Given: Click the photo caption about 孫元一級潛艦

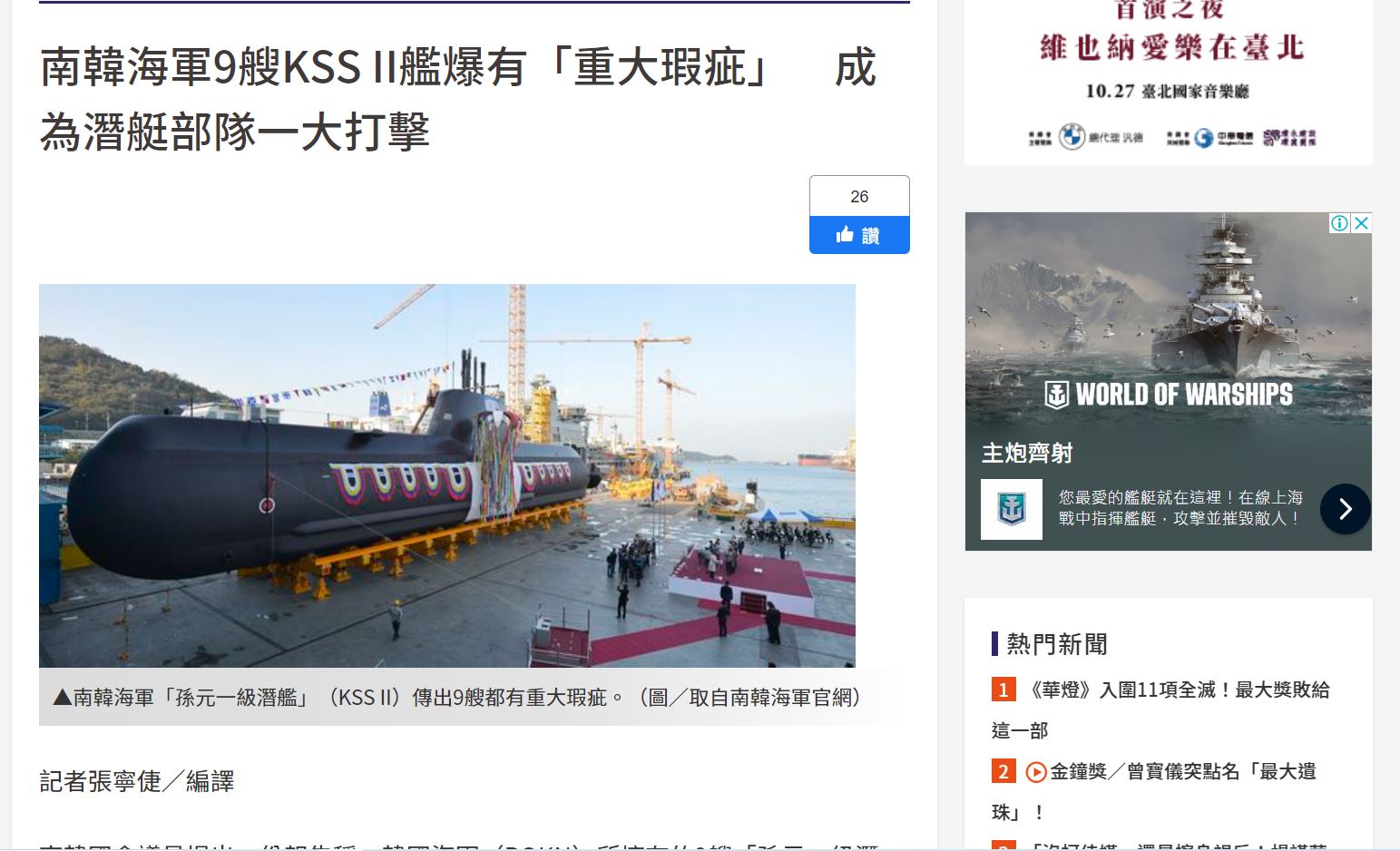Looking at the screenshot, I should (457, 697).
